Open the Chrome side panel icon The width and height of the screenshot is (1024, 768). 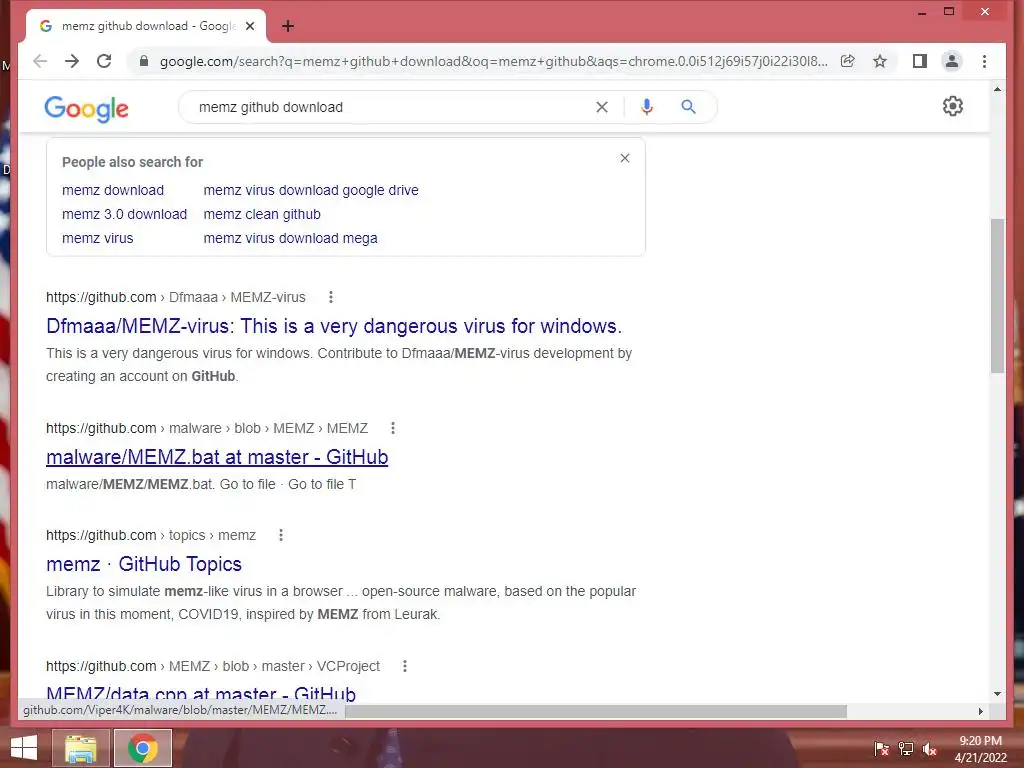click(x=920, y=61)
